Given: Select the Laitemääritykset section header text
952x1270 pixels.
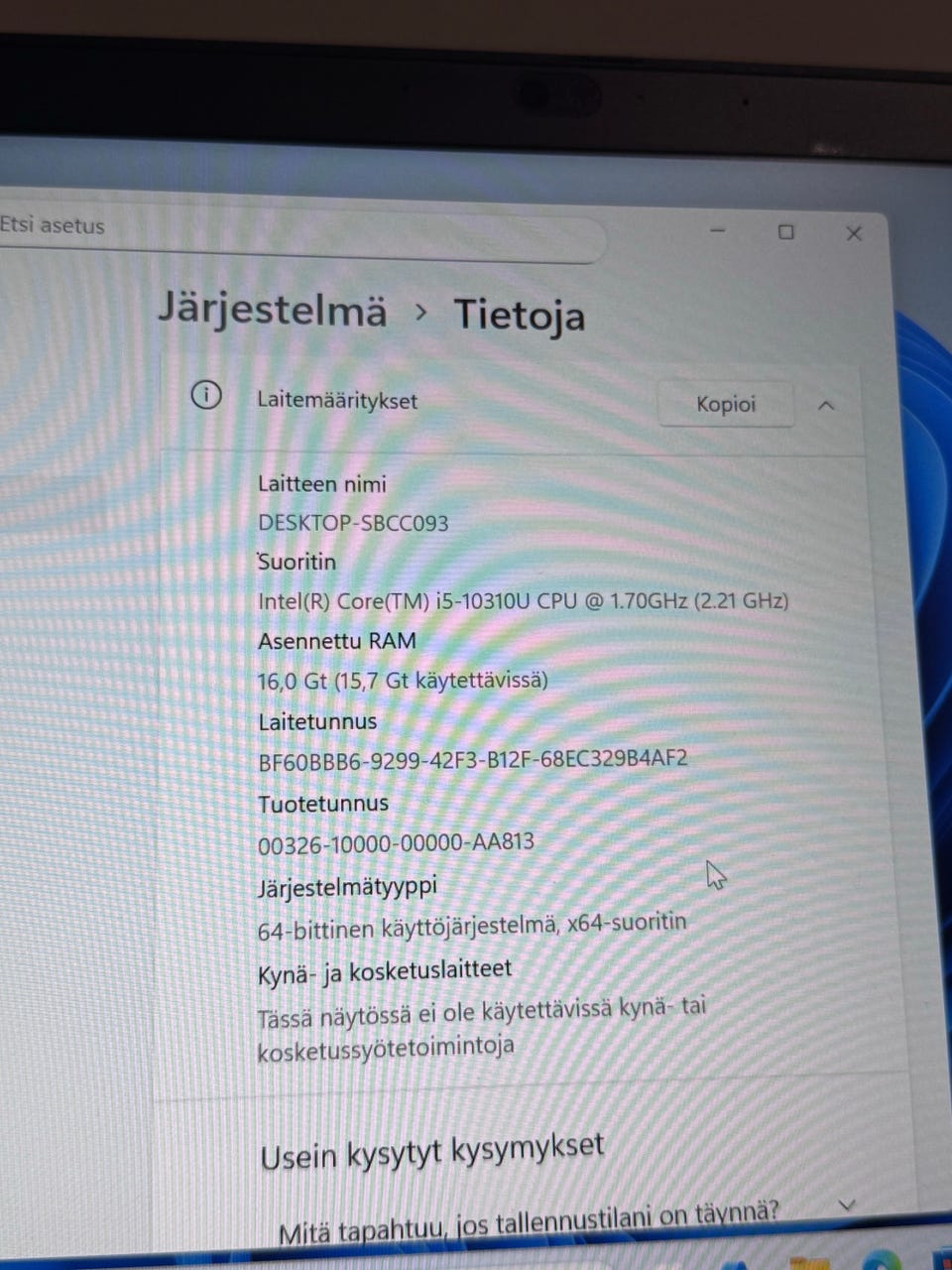Looking at the screenshot, I should (337, 401).
